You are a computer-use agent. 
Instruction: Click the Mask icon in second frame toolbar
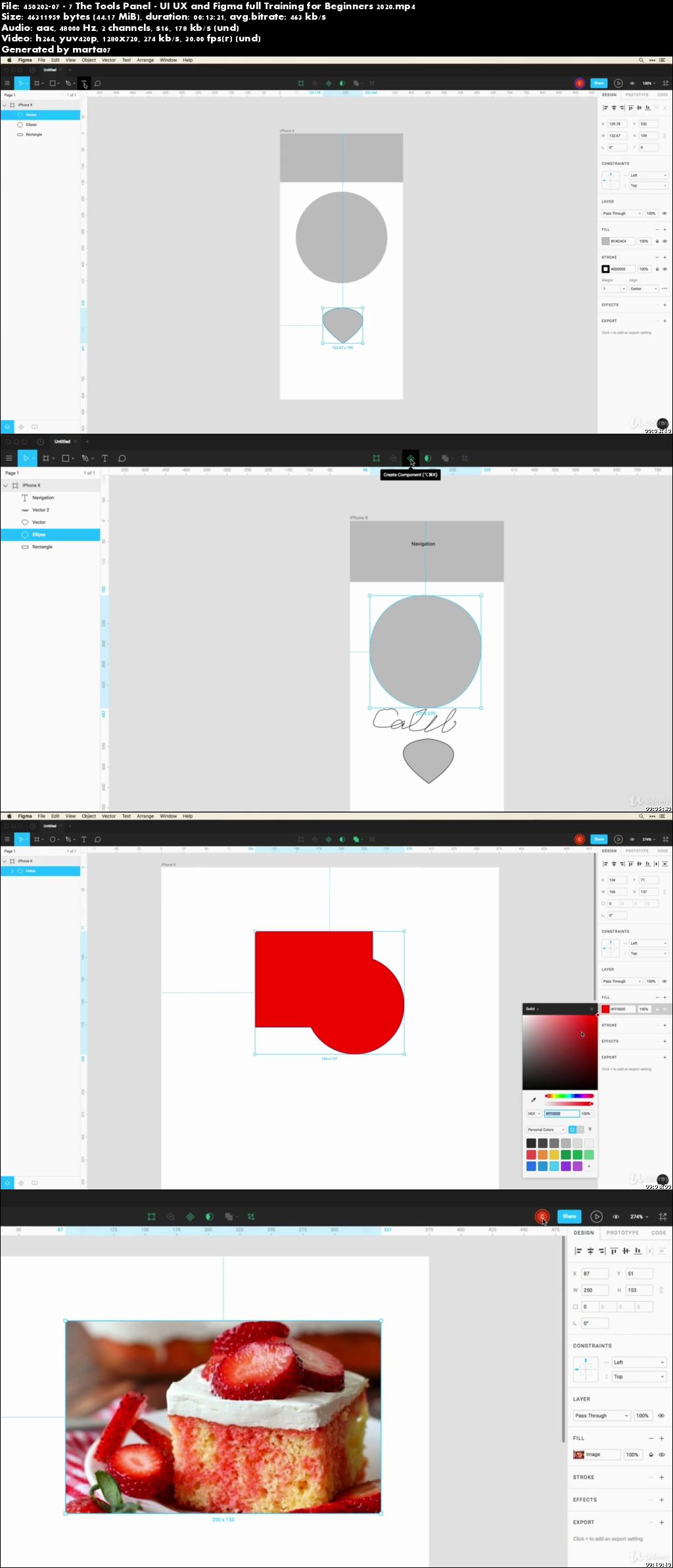point(428,458)
